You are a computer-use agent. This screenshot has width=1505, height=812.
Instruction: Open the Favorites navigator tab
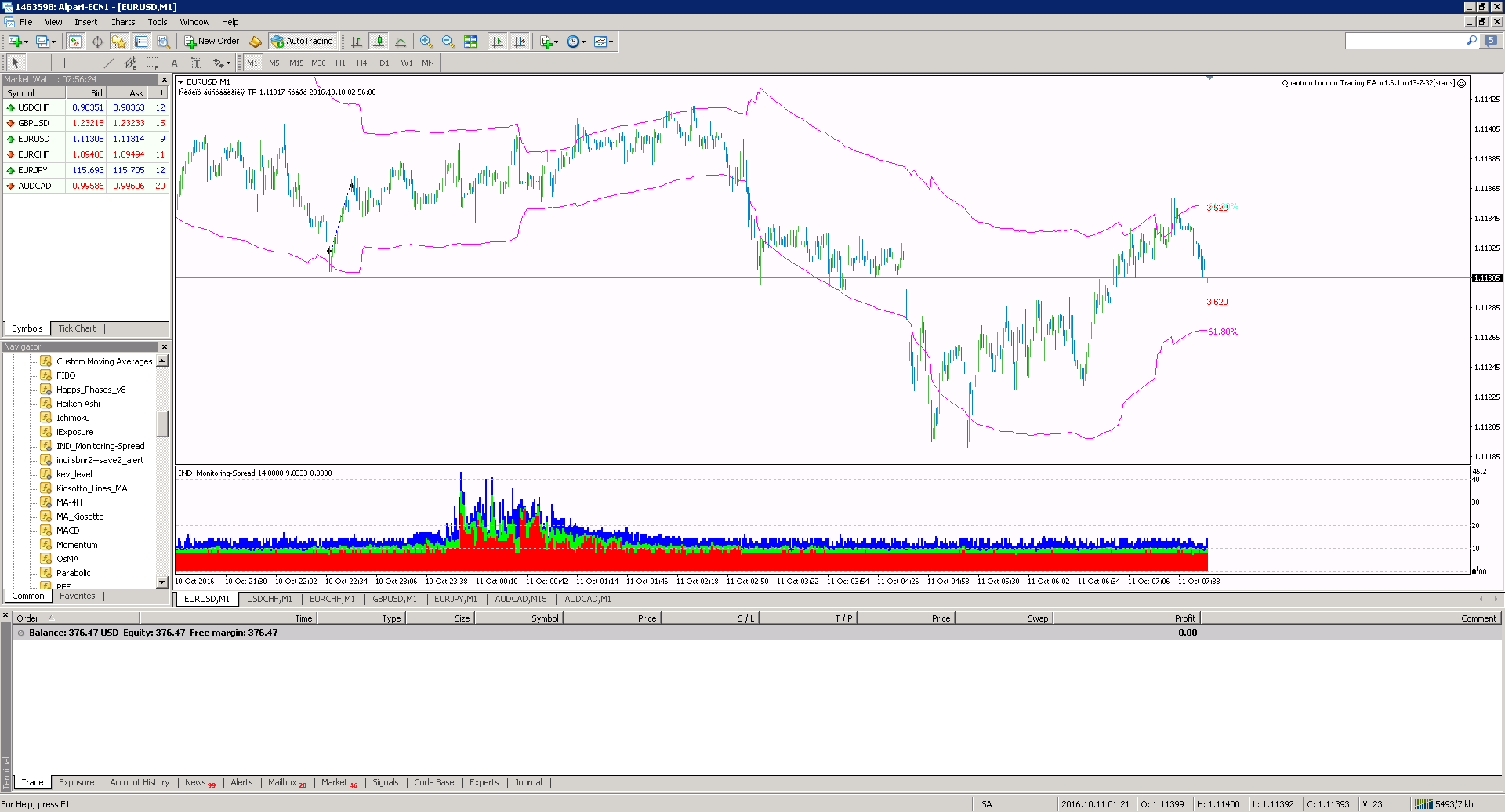point(78,596)
